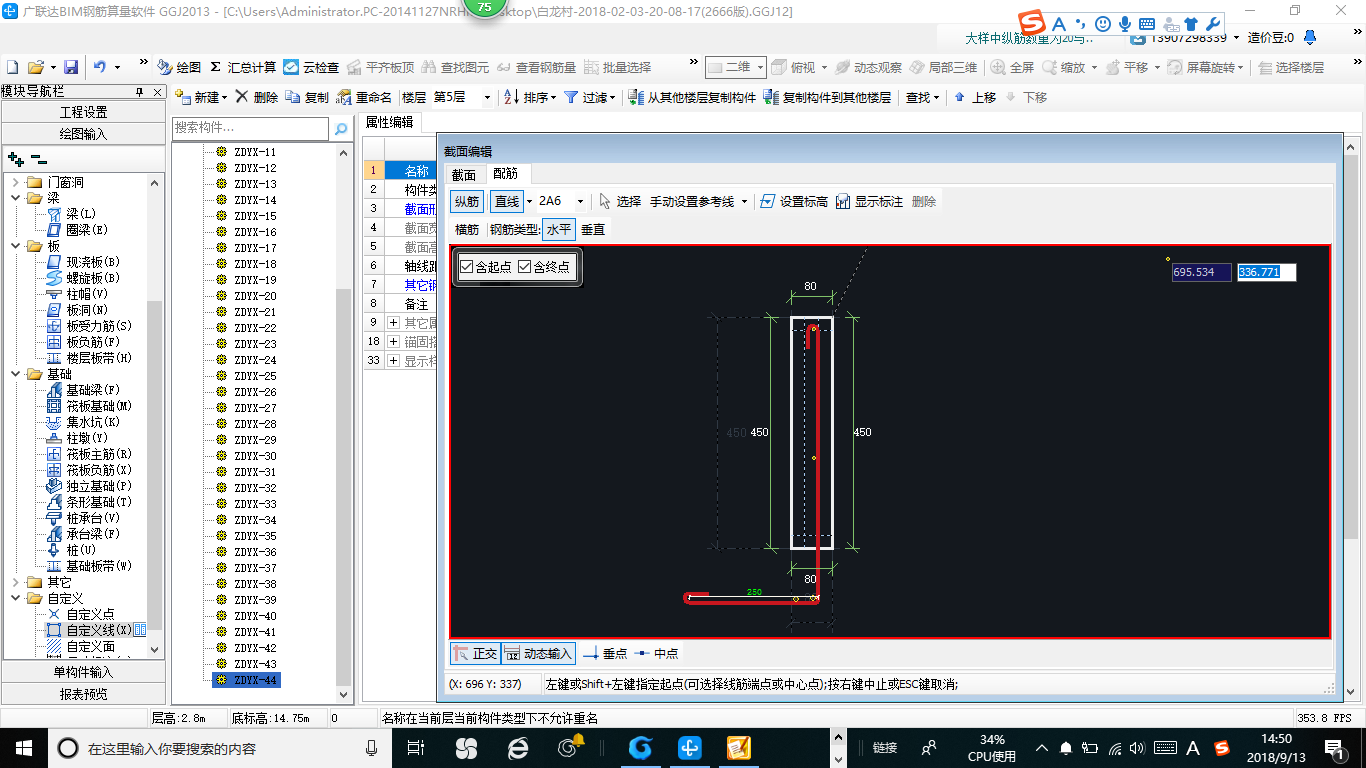Open 单构件输入 navigation section
This screenshot has height=768, width=1366.
click(84, 672)
